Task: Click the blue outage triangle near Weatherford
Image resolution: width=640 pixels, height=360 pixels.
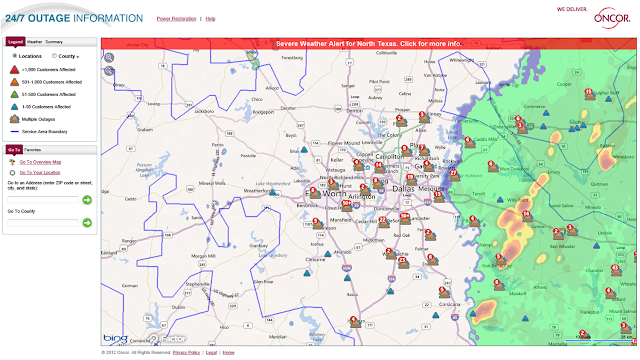Action: (x=273, y=192)
